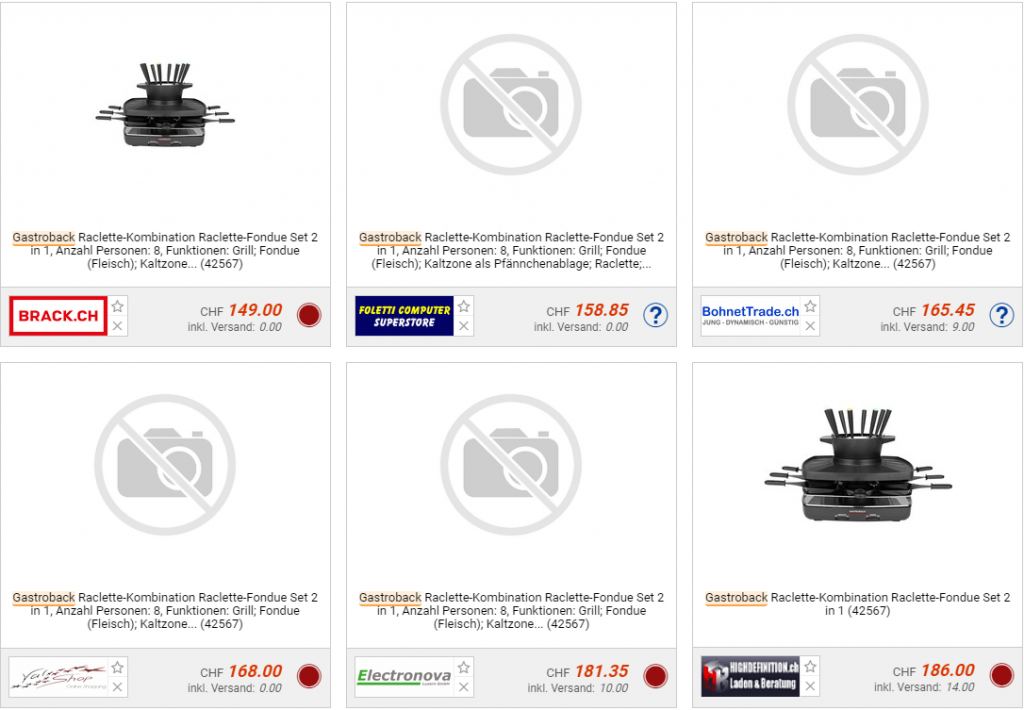Star the HighDefinition.ch offer
The image size is (1024, 710).
click(x=810, y=666)
